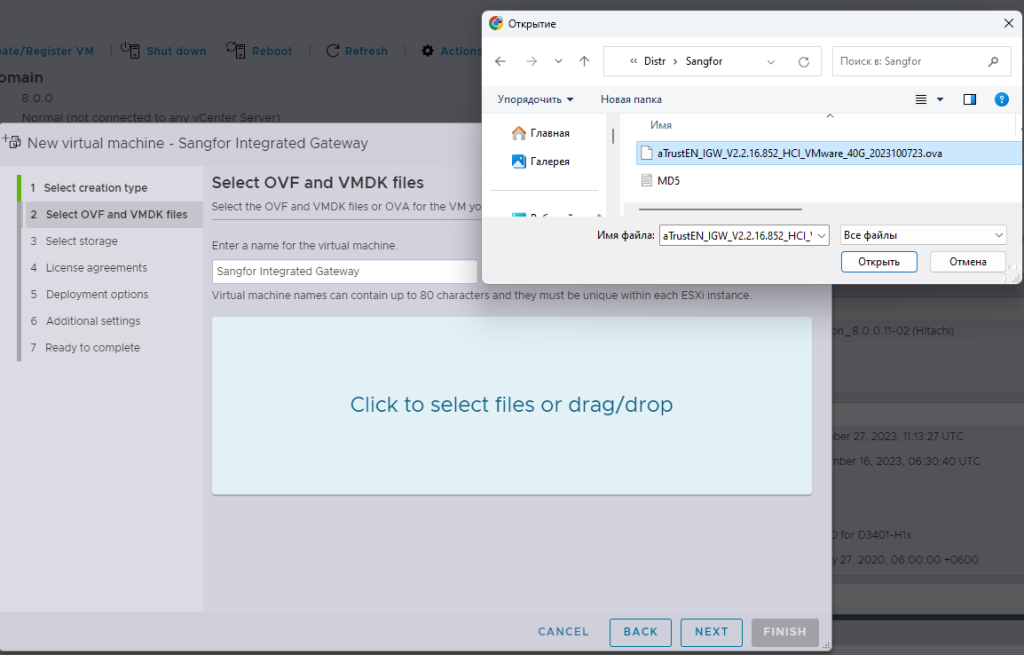
Task: Click the virtual machine name field
Action: tap(345, 272)
